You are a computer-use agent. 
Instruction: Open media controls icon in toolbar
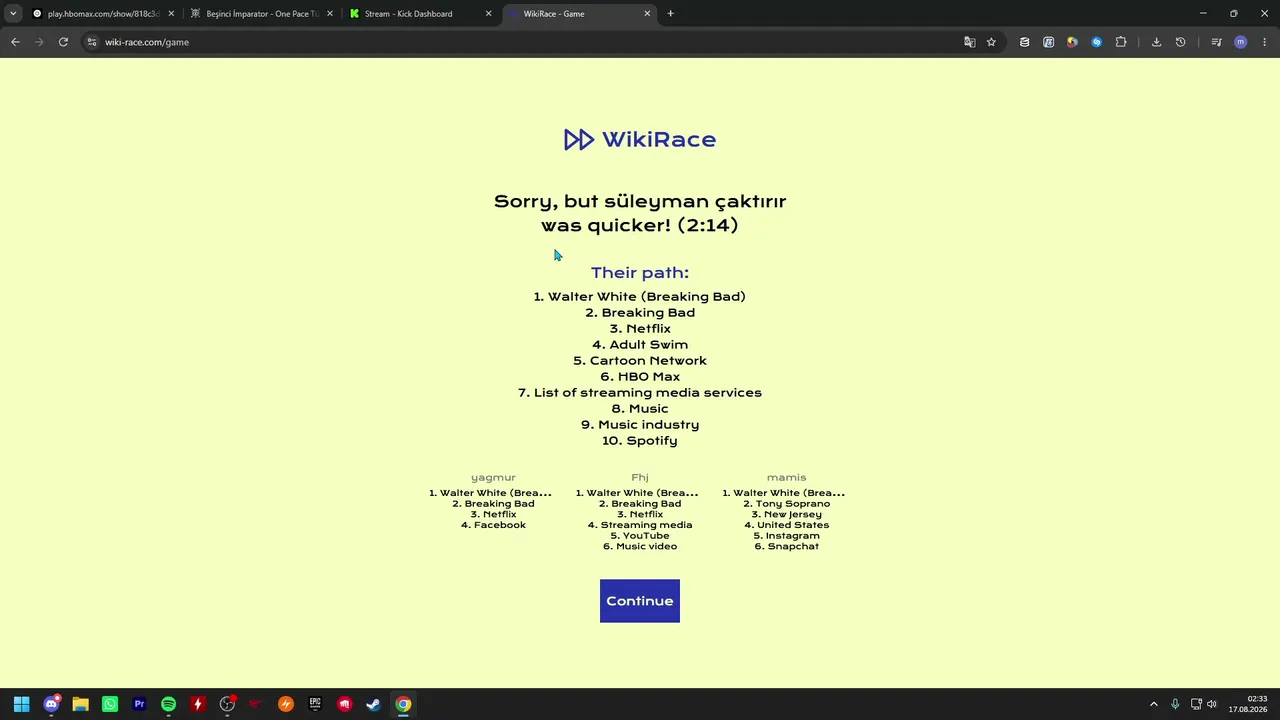click(x=1216, y=42)
